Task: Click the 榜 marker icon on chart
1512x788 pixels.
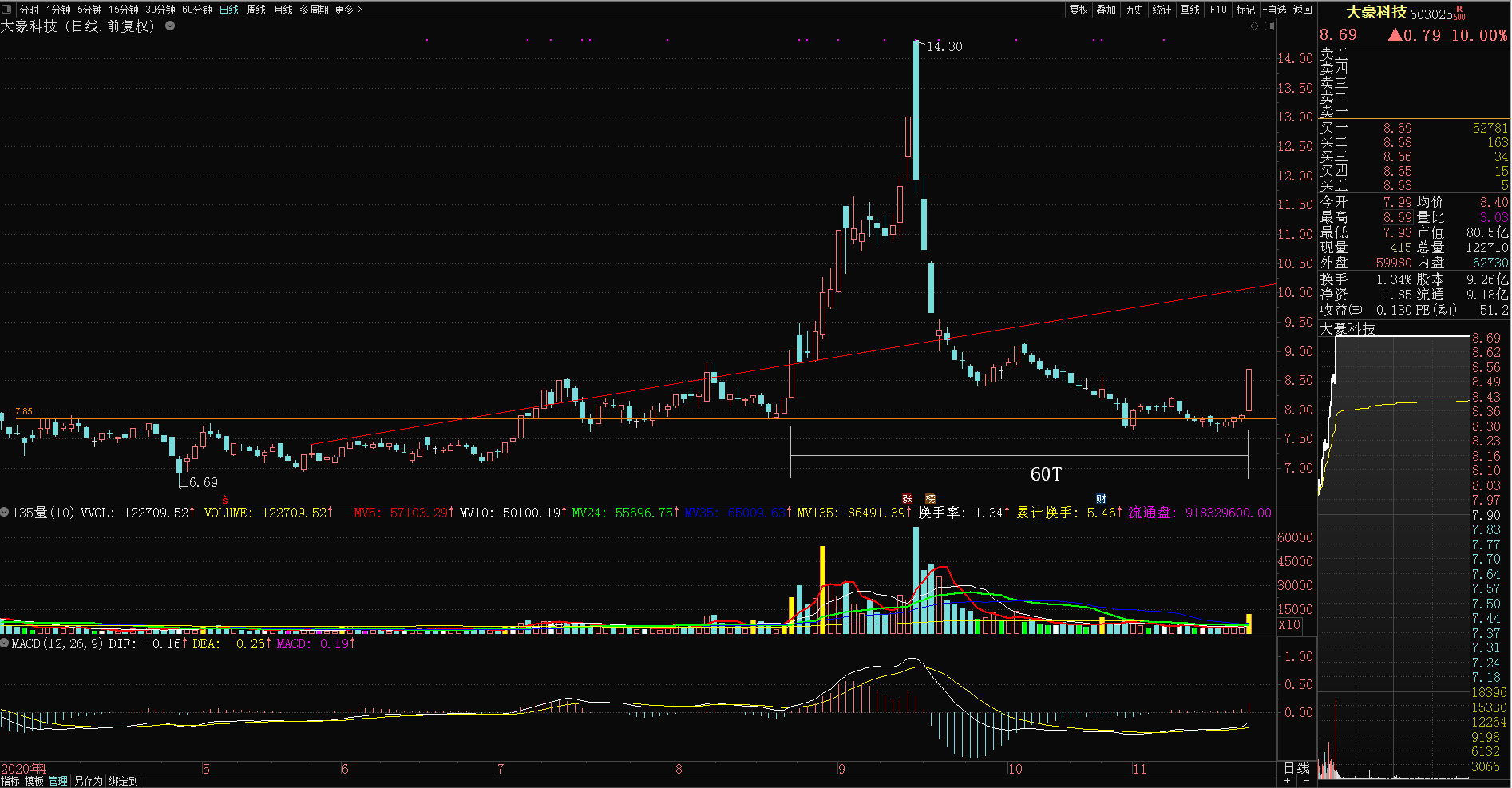Action: 930,498
